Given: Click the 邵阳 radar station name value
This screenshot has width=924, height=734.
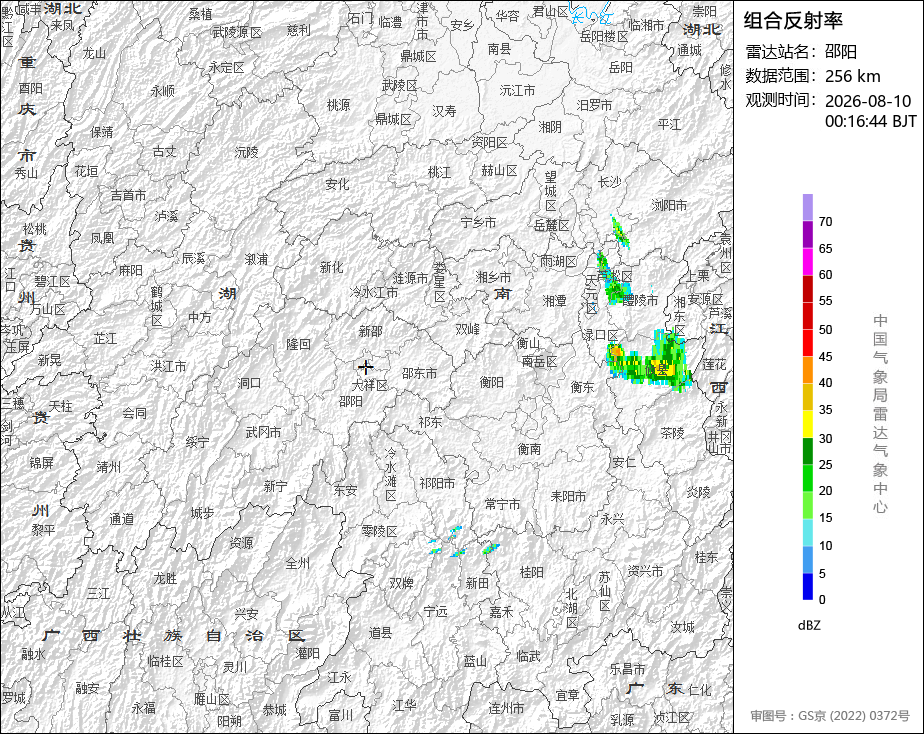Looking at the screenshot, I should [840, 52].
